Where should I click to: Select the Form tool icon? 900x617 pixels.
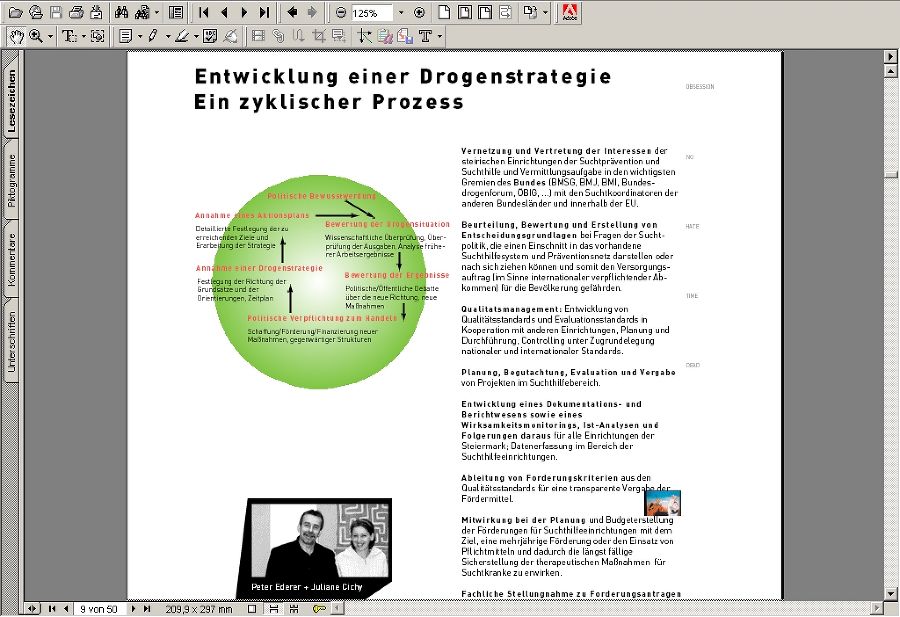[339, 36]
